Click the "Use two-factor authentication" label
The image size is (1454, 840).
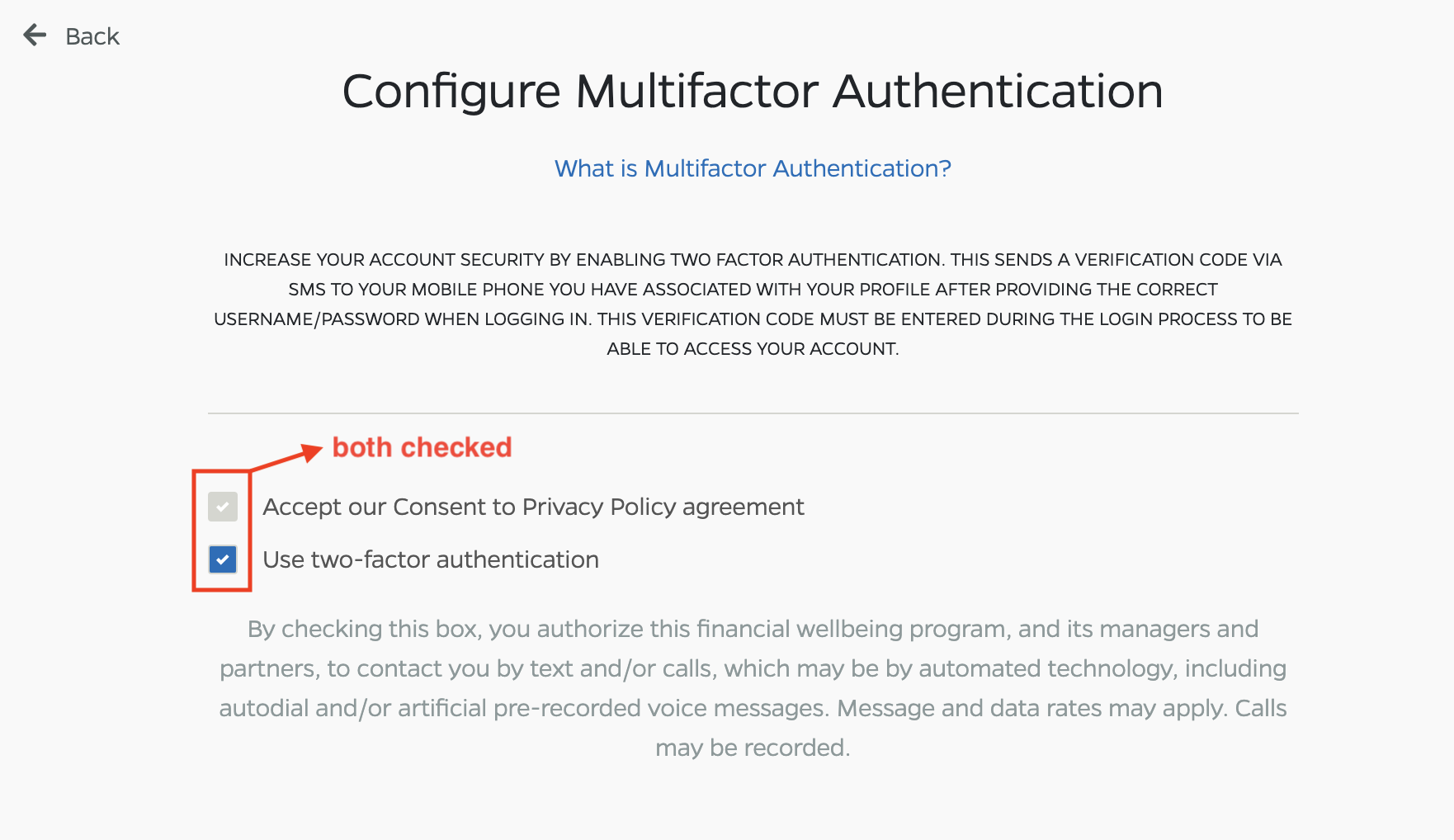[431, 559]
